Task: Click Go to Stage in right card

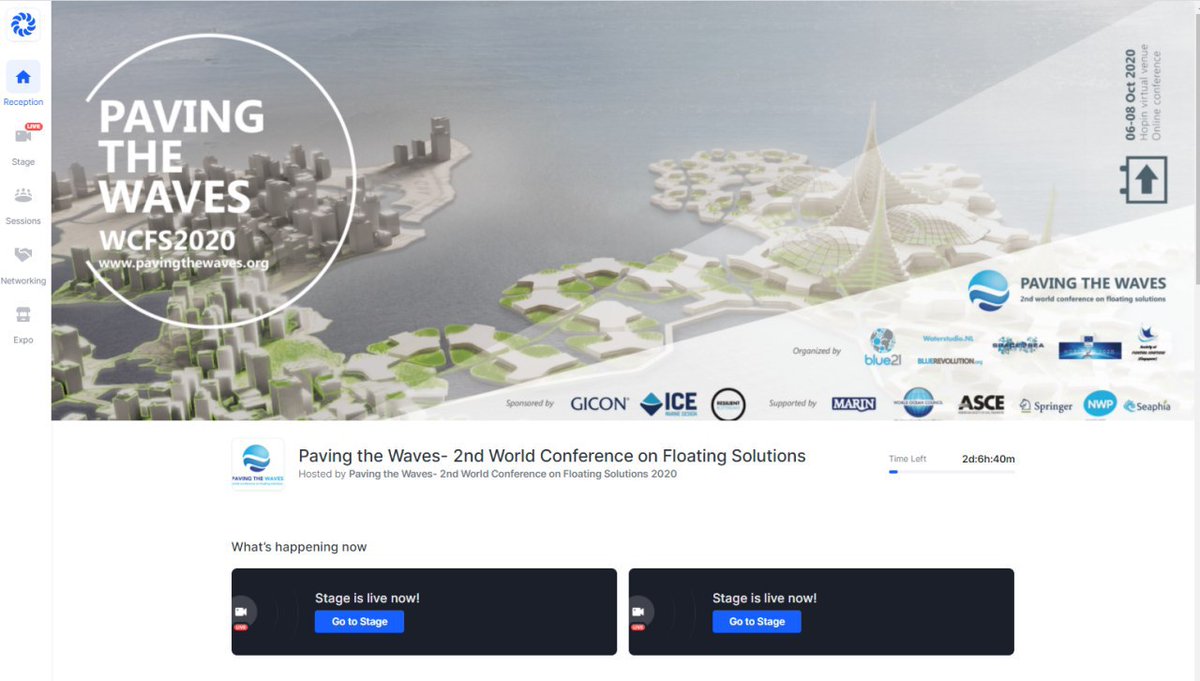Action: point(757,621)
